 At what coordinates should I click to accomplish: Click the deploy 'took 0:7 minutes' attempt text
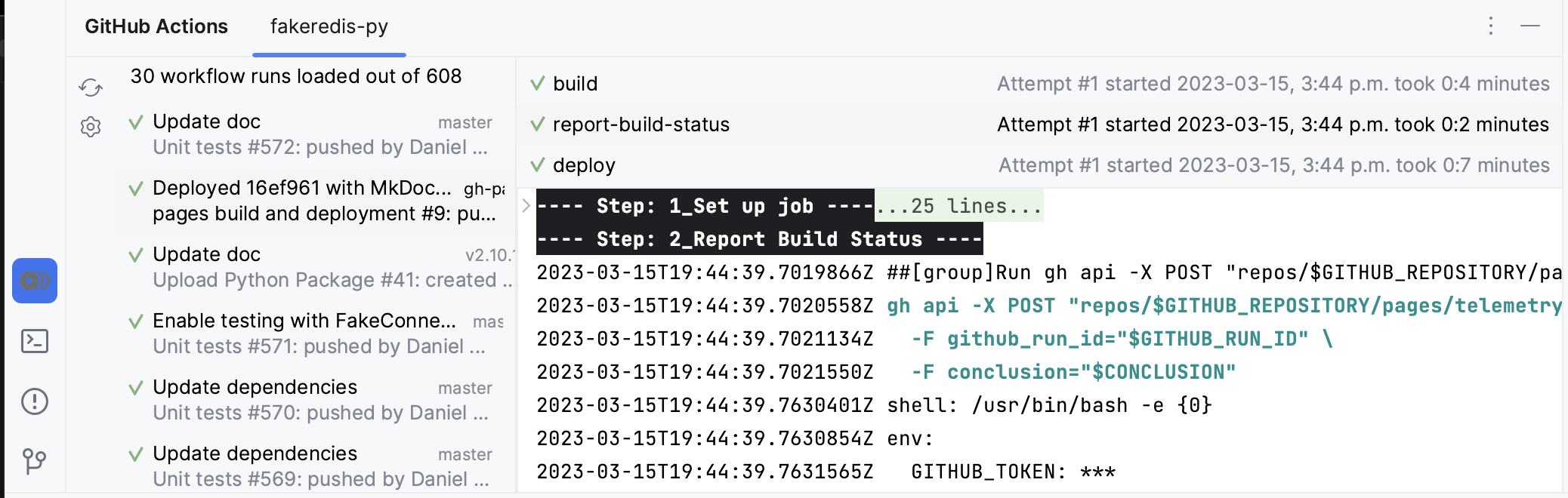coord(1274,165)
